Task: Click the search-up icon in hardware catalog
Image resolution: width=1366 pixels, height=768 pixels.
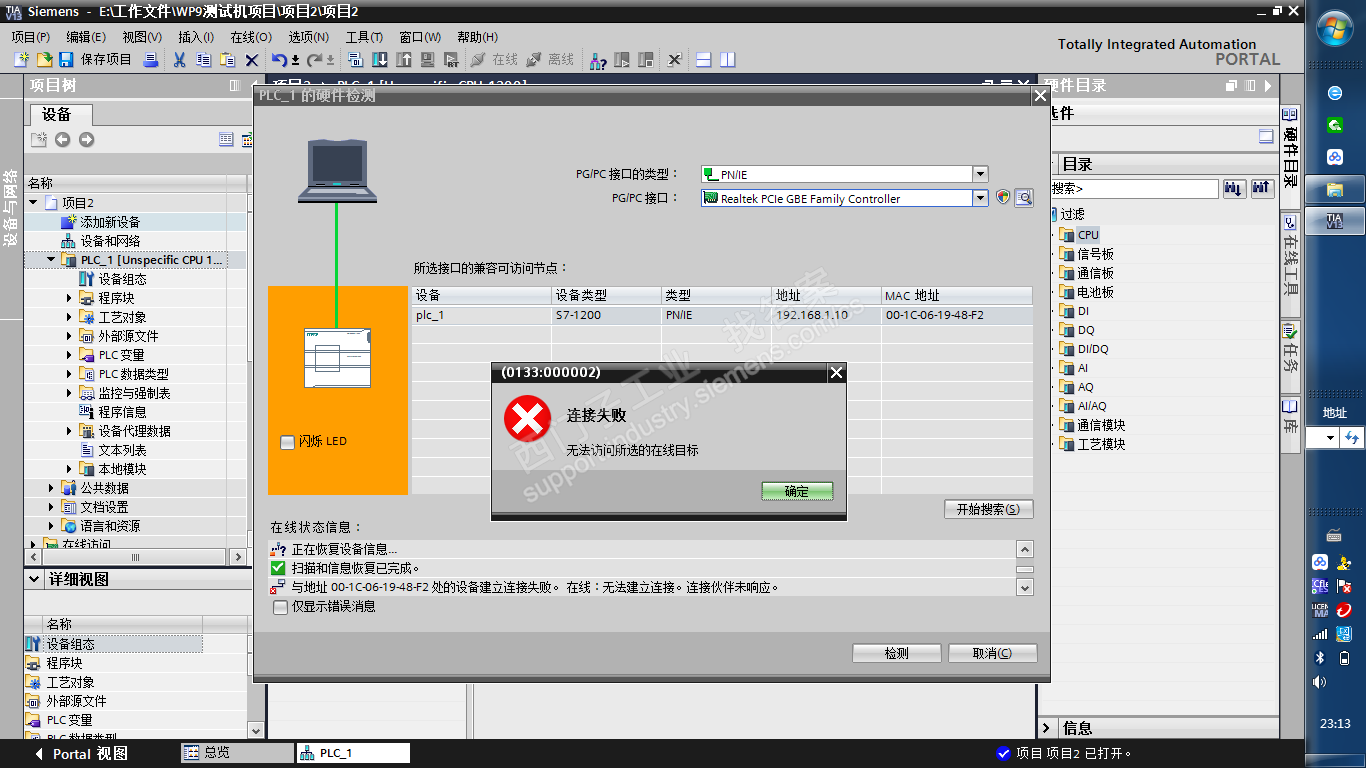Action: tap(1261, 188)
